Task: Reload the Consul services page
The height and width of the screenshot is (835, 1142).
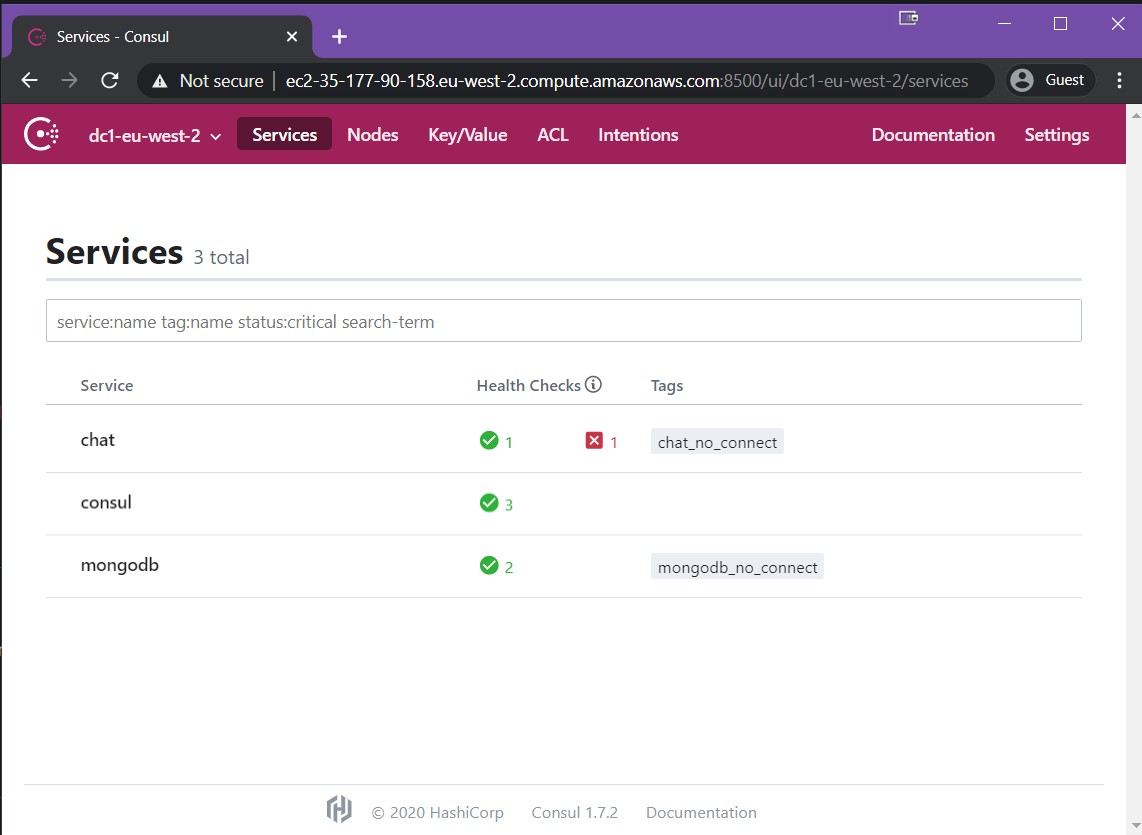Action: pos(110,80)
